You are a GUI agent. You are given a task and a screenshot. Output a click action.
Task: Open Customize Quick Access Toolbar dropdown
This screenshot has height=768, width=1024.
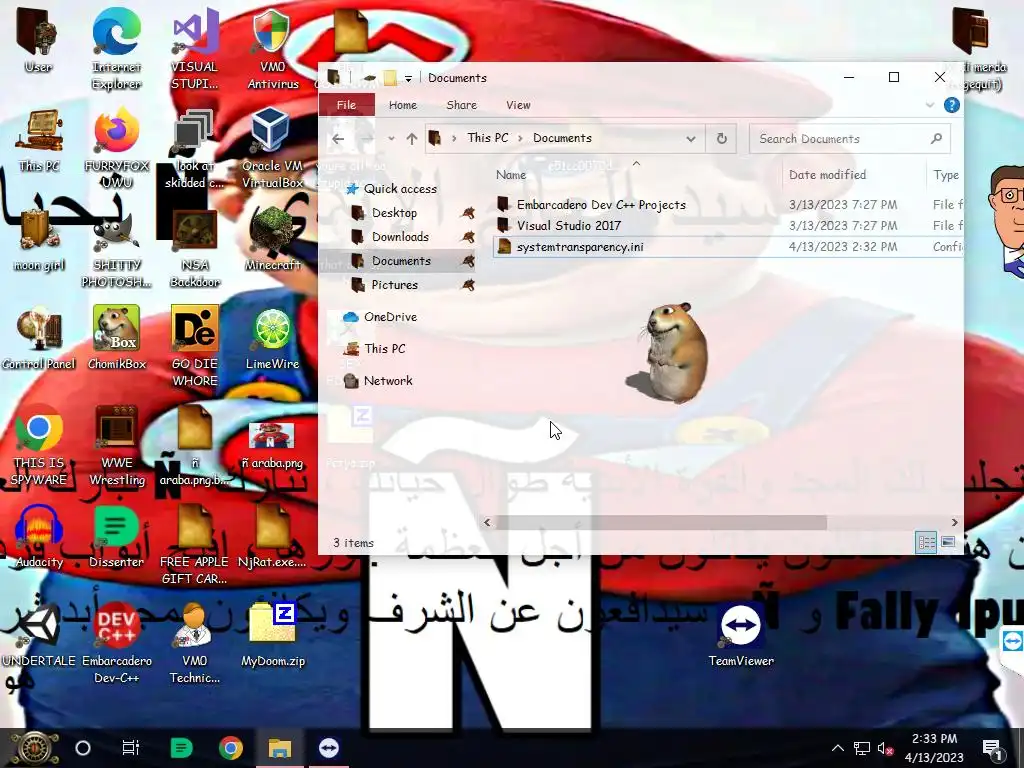pos(408,78)
